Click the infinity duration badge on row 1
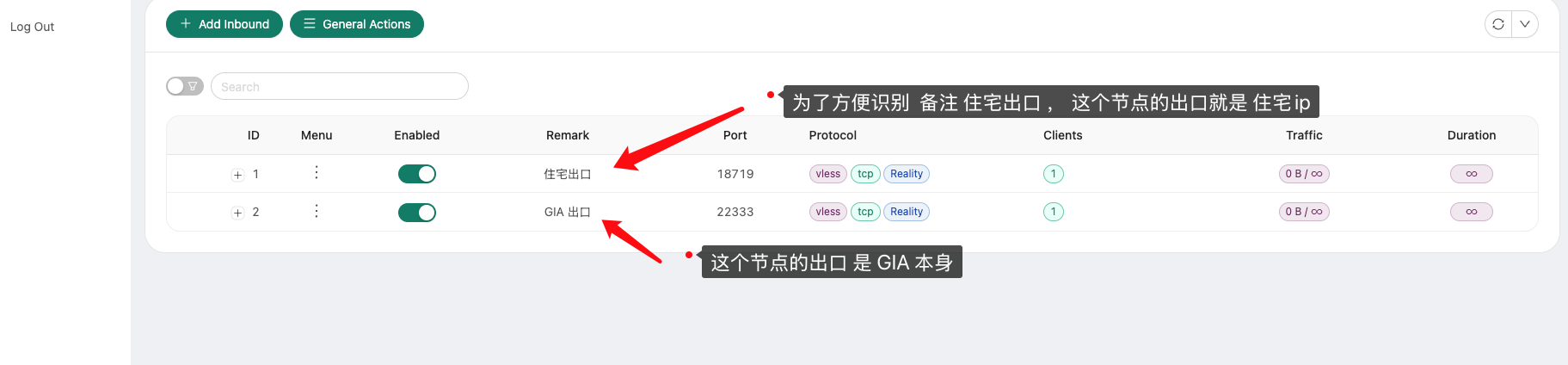1568x365 pixels. point(1472,174)
